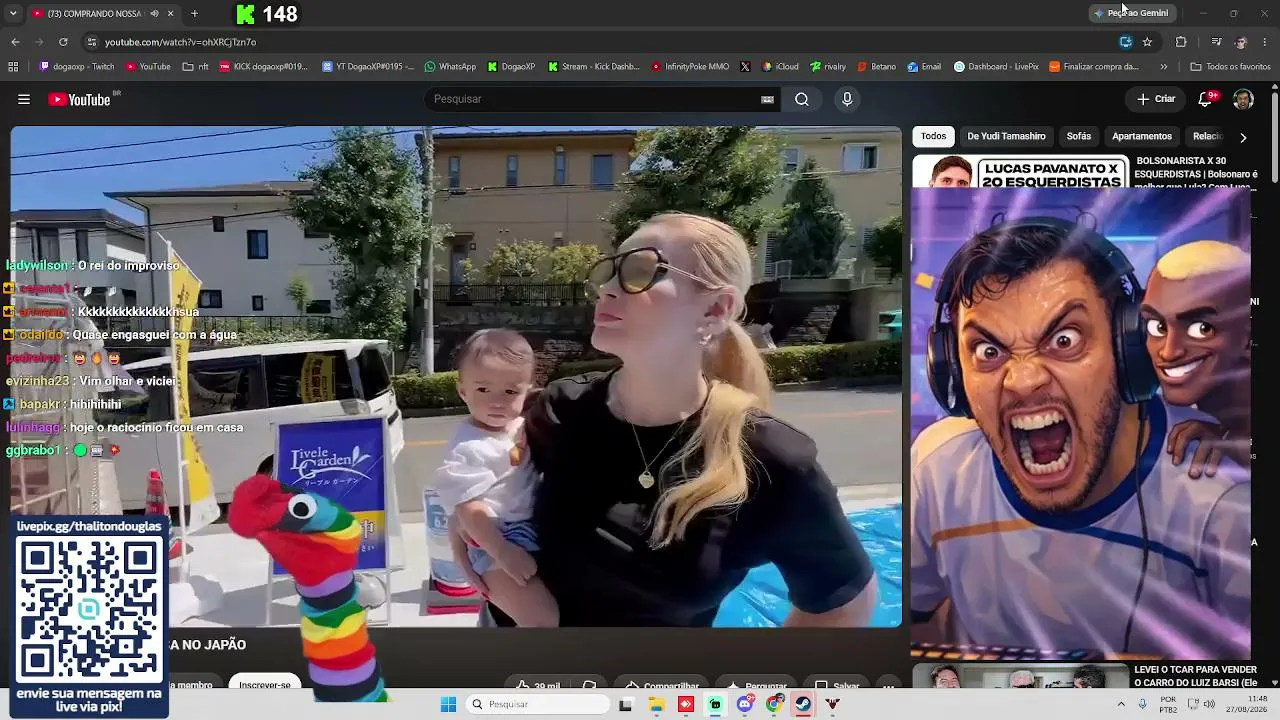Open the media control icon in the toolbar
The height and width of the screenshot is (720, 1280).
(x=1216, y=42)
